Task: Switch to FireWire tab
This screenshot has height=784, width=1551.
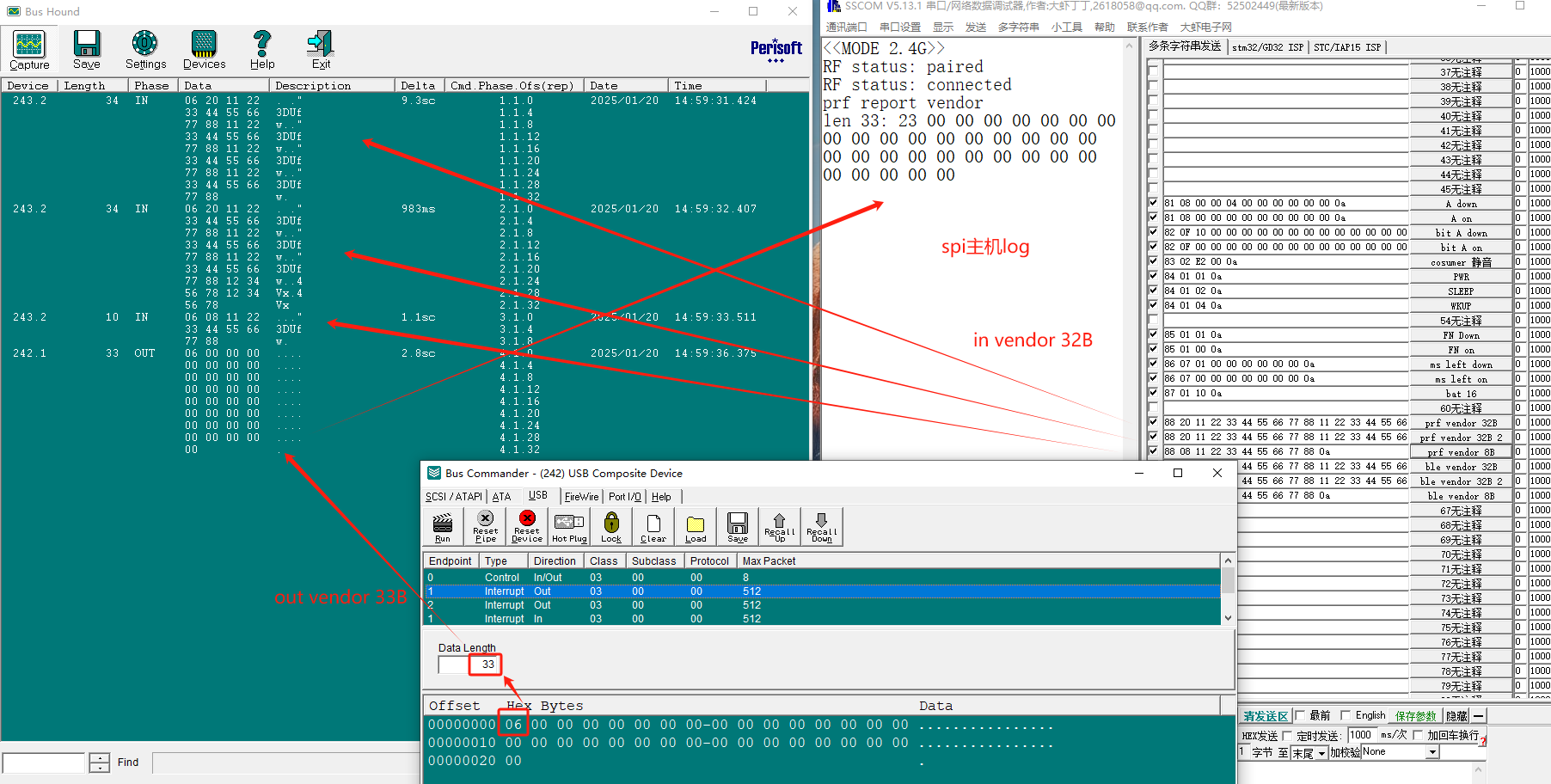Action: [581, 497]
